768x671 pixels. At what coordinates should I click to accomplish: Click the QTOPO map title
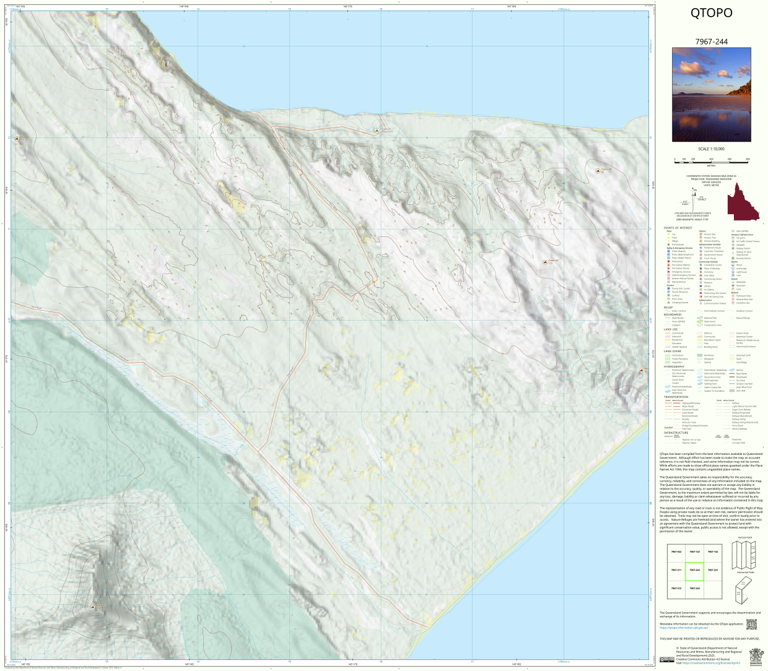(711, 13)
